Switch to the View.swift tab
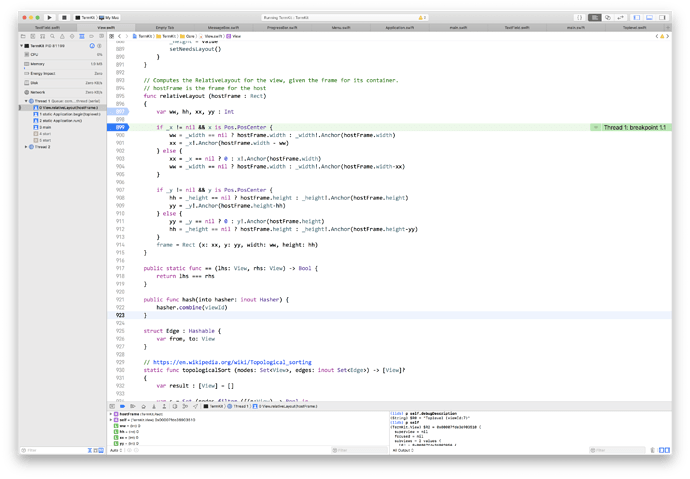The image size is (690, 479). pyautogui.click(x=106, y=28)
